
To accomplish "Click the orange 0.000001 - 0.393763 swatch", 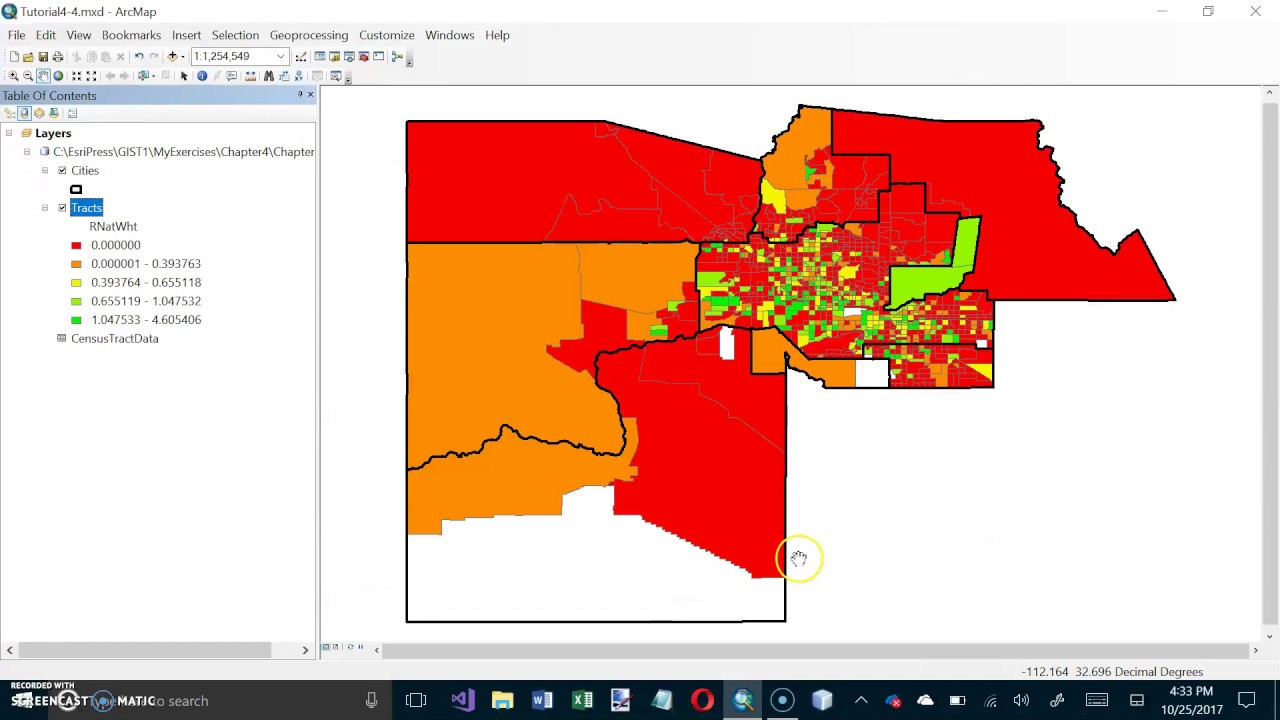I will click(x=76, y=264).
